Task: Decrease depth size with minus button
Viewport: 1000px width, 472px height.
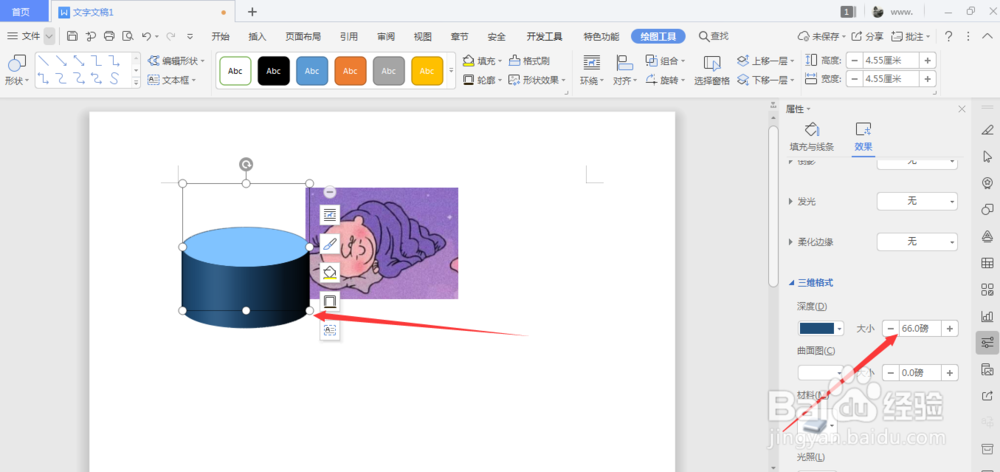Action: (890, 328)
